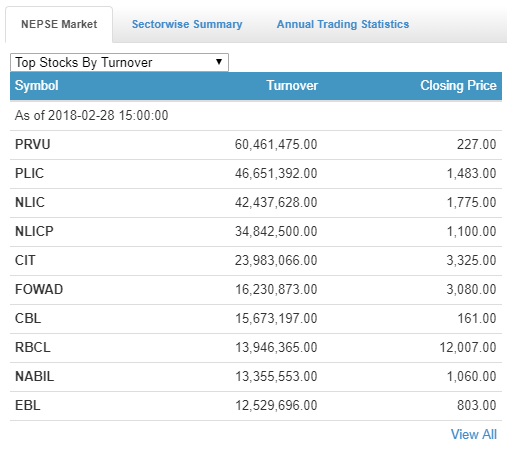Open the Top Stocks By Turnover dropdown
The image size is (516, 457).
119,62
